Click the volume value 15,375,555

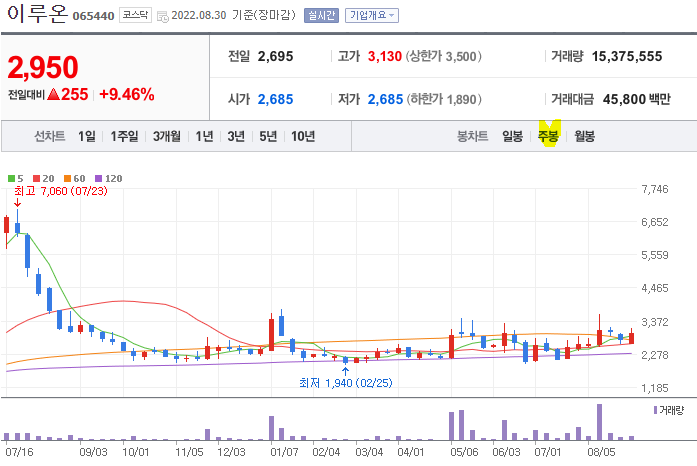[627, 56]
